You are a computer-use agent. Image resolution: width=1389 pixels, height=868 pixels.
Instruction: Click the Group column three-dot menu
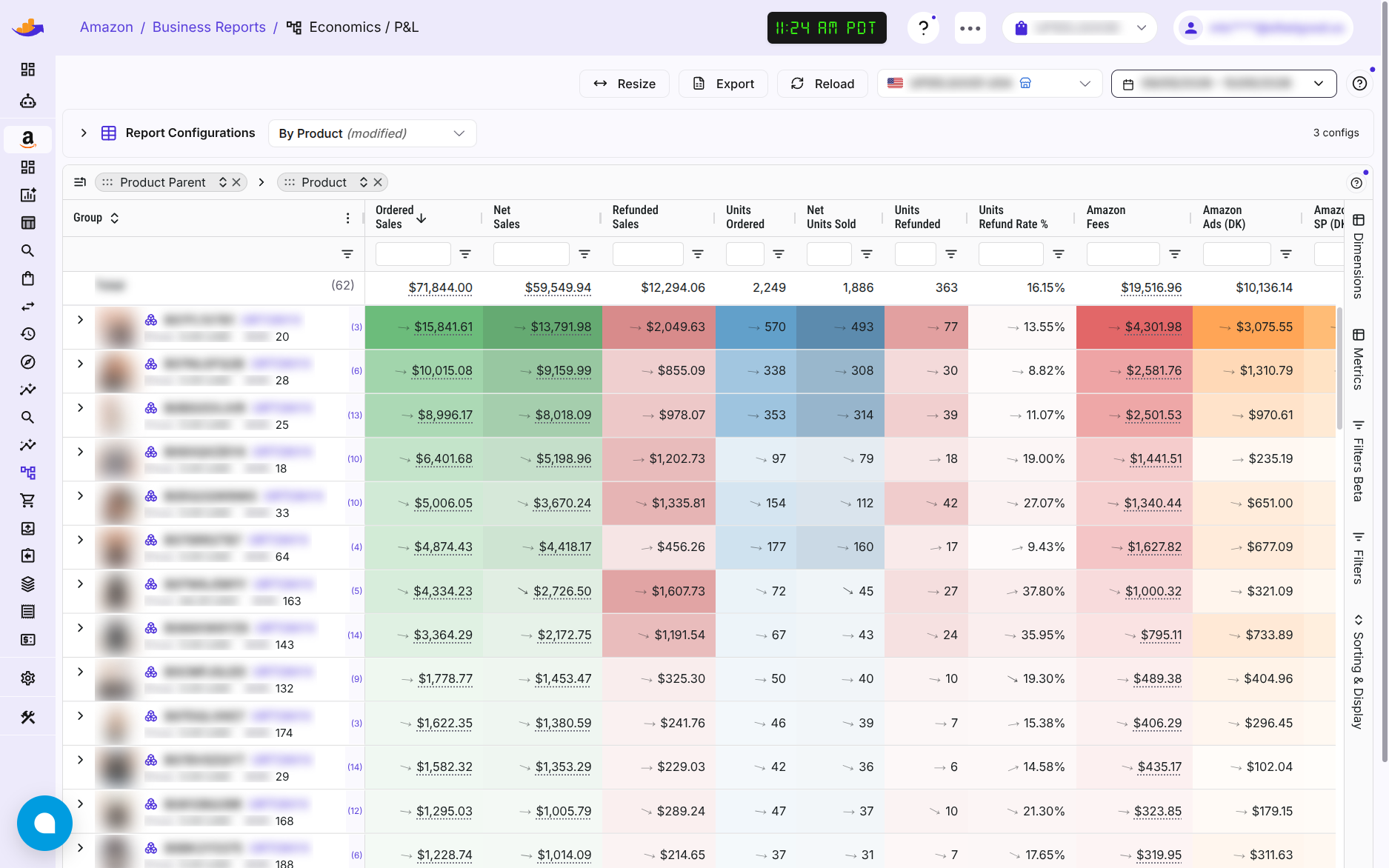point(347,218)
